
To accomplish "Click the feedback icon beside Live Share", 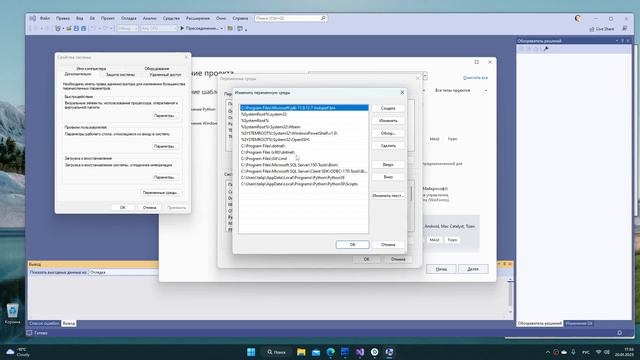I will (624, 29).
